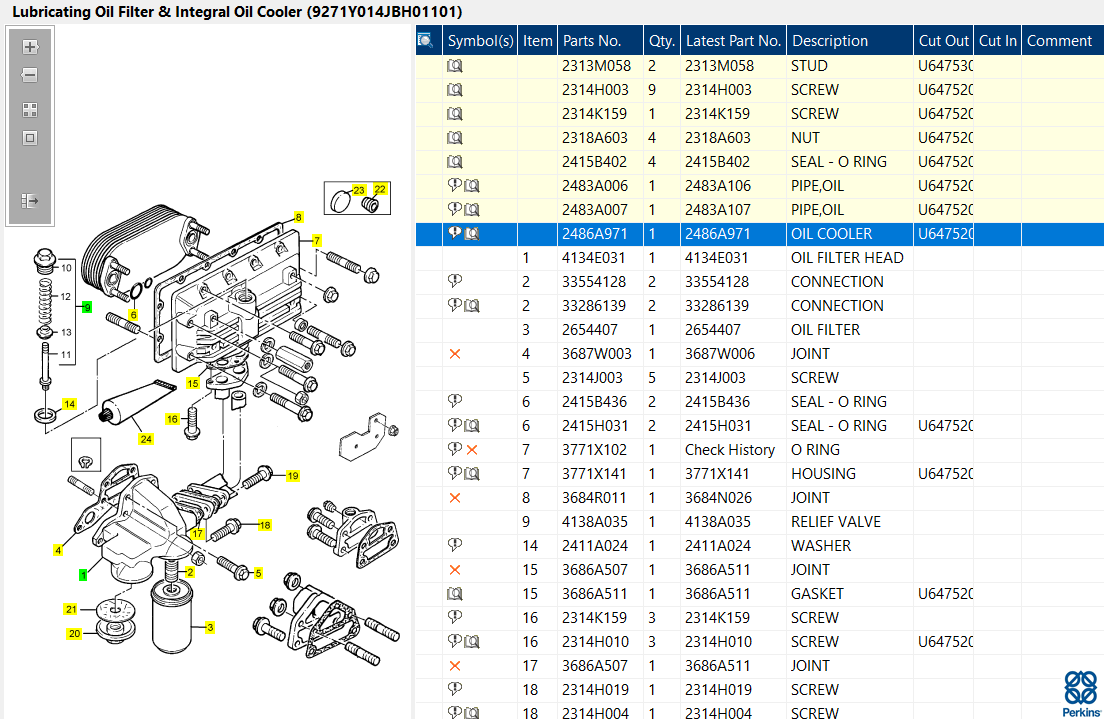This screenshot has height=719, width=1104.
Task: Select latest part number 3687W006
Action: click(734, 354)
